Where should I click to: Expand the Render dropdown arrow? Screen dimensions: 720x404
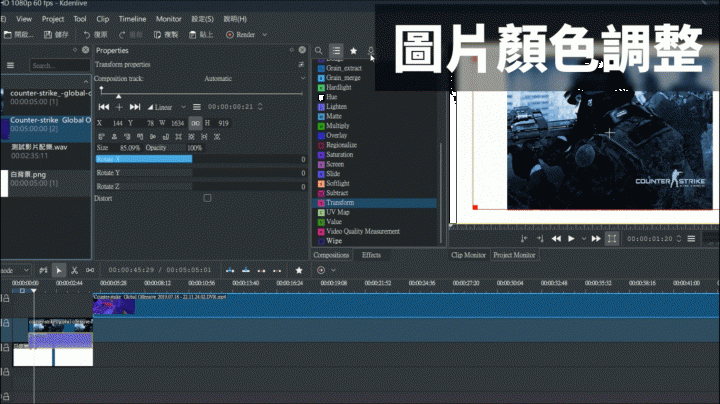(264, 34)
